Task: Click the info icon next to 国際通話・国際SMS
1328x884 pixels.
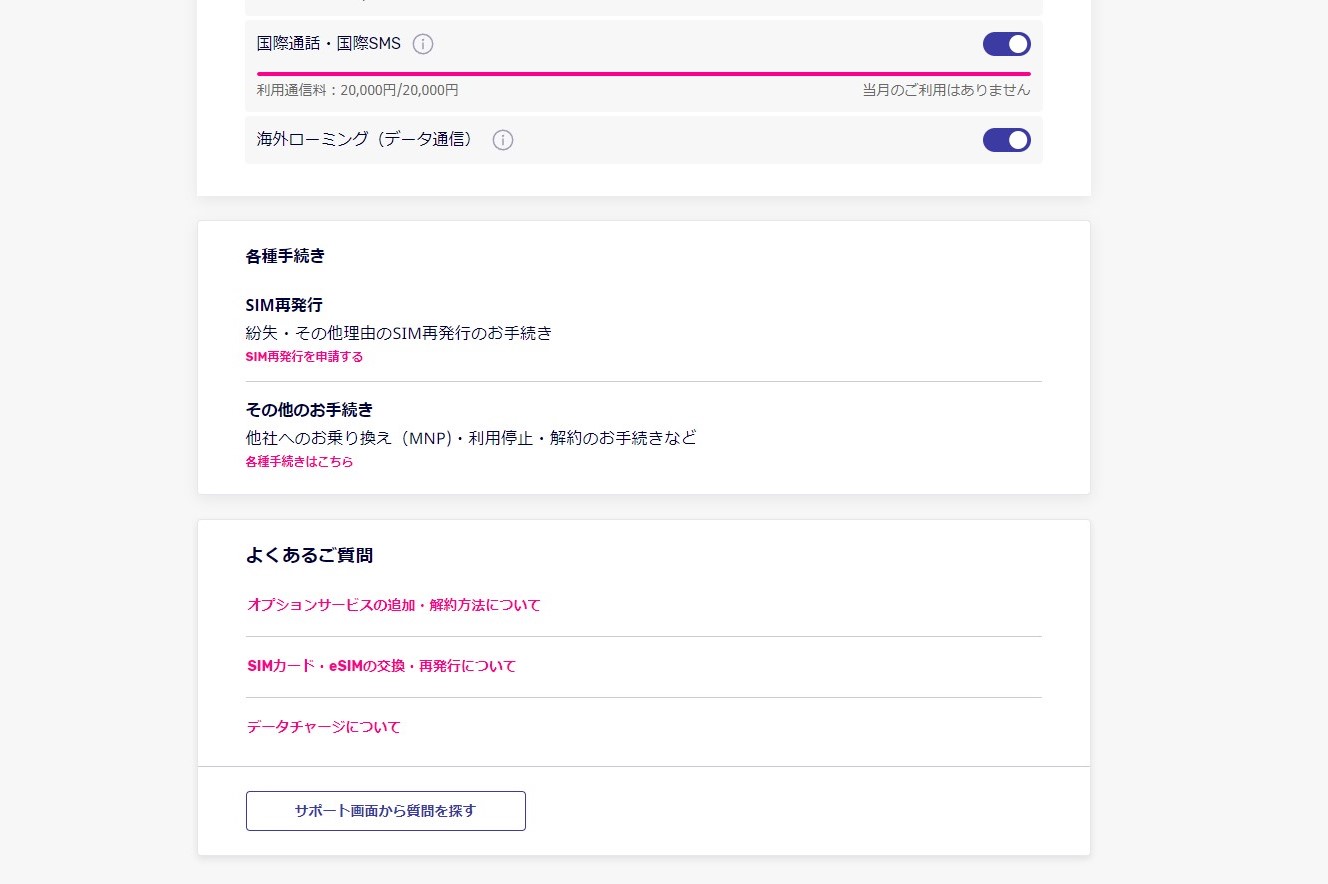Action: (423, 43)
